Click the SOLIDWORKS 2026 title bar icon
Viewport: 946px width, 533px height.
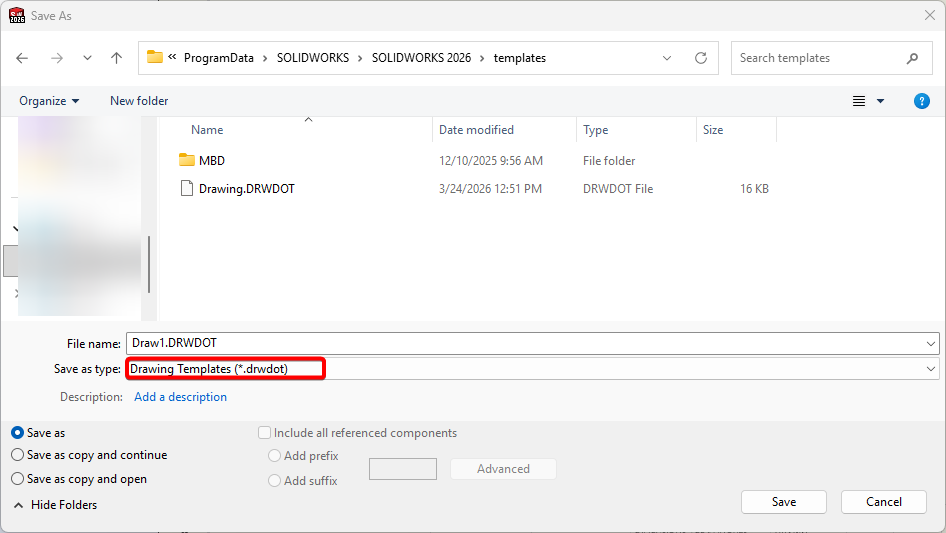17,15
